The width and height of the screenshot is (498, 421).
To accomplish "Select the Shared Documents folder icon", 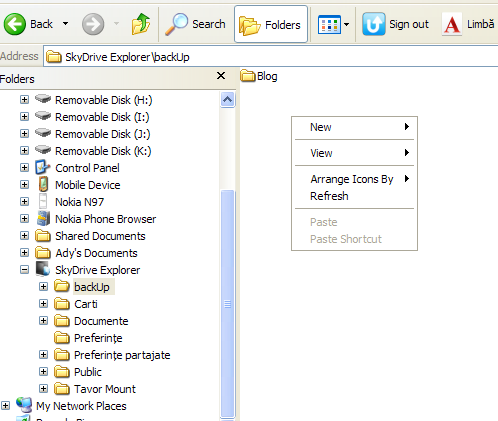I will pyautogui.click(x=43, y=235).
